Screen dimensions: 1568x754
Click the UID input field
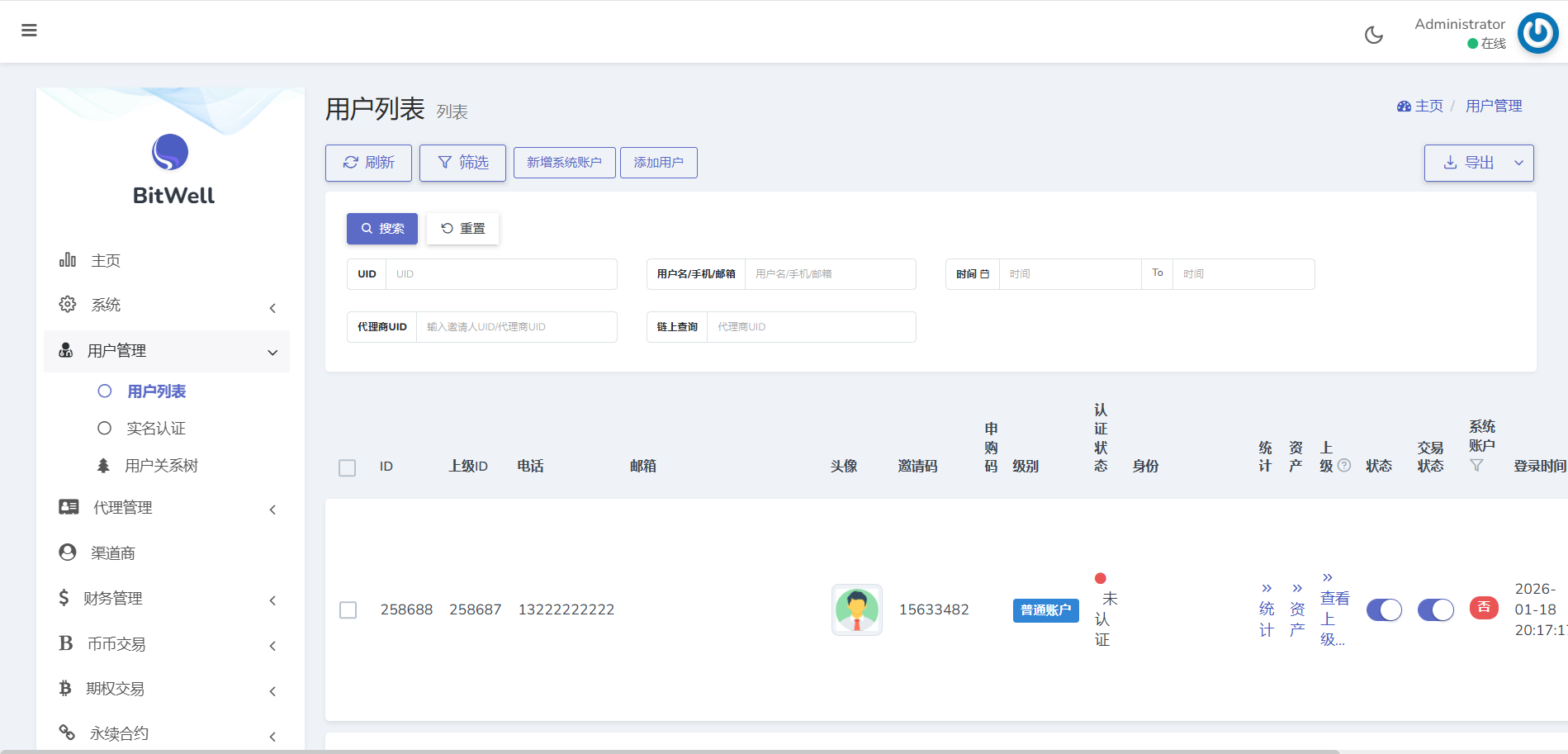click(x=500, y=274)
